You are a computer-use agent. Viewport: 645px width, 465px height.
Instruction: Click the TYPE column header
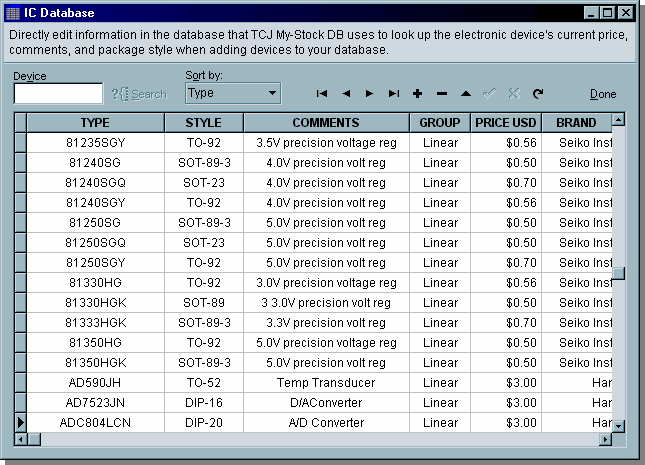(x=95, y=123)
